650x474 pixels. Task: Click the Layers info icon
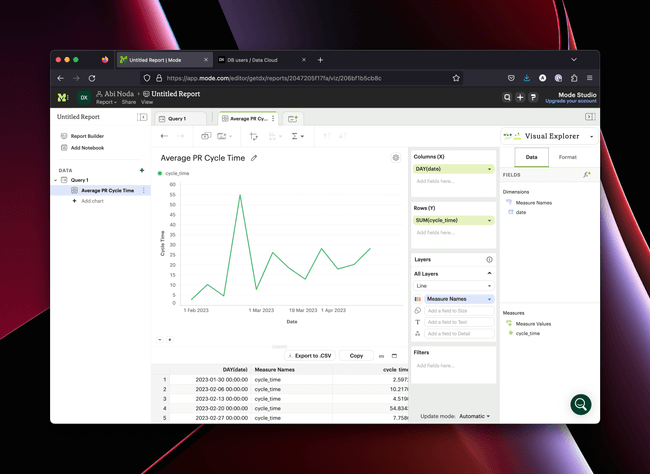click(x=489, y=259)
